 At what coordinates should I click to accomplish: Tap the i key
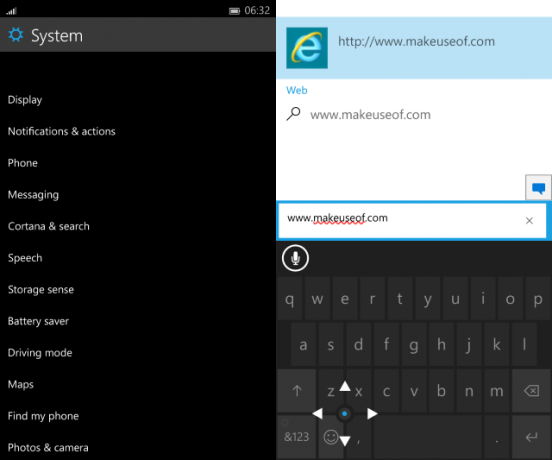[483, 299]
